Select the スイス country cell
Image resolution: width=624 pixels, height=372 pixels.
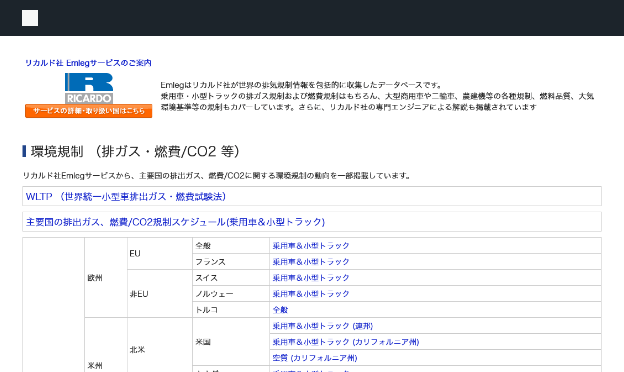pyautogui.click(x=231, y=278)
